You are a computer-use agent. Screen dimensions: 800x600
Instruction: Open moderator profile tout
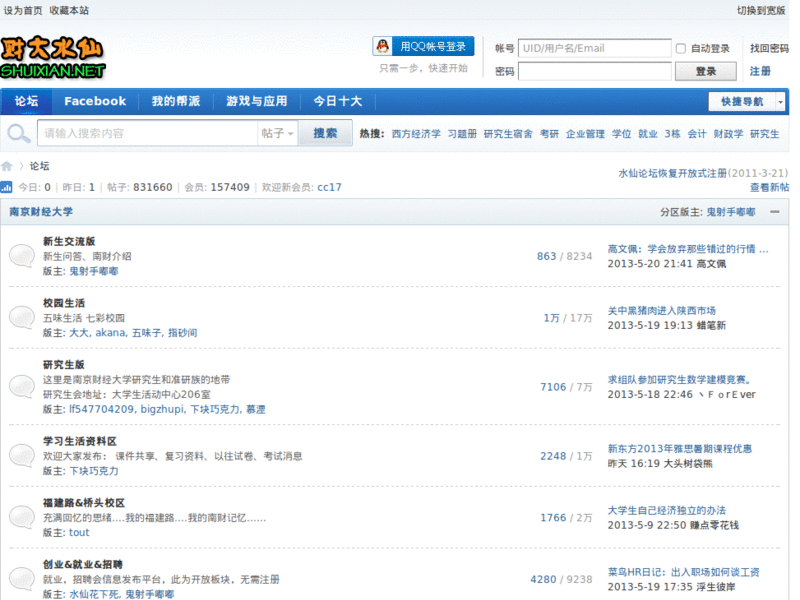pyautogui.click(x=79, y=533)
